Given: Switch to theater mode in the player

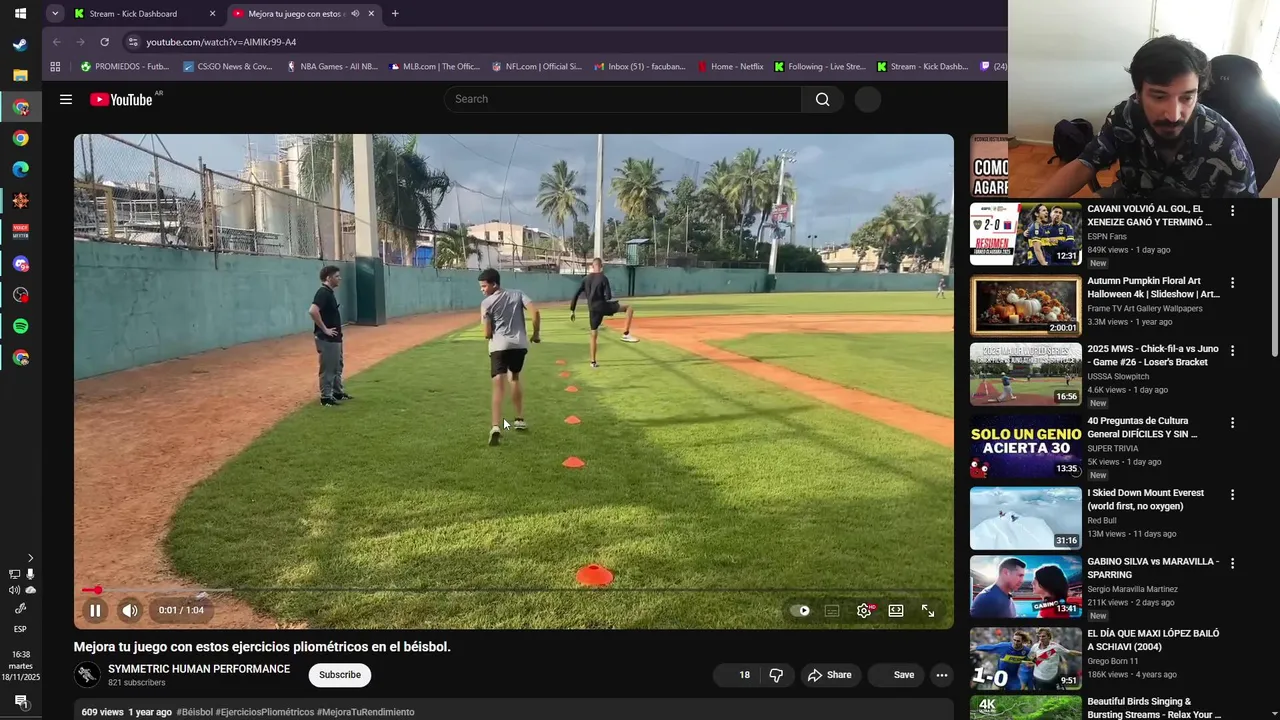Looking at the screenshot, I should [896, 610].
